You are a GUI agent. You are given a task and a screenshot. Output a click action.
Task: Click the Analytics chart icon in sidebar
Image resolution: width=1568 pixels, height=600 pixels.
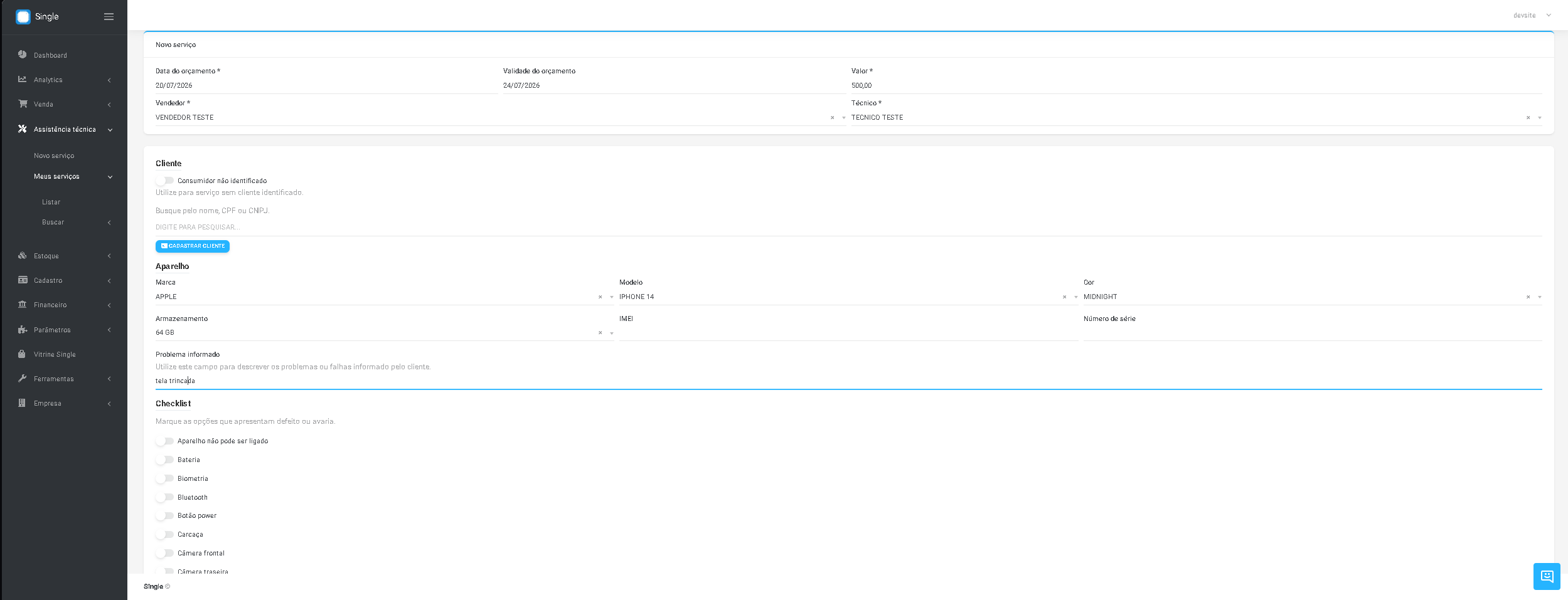click(23, 79)
